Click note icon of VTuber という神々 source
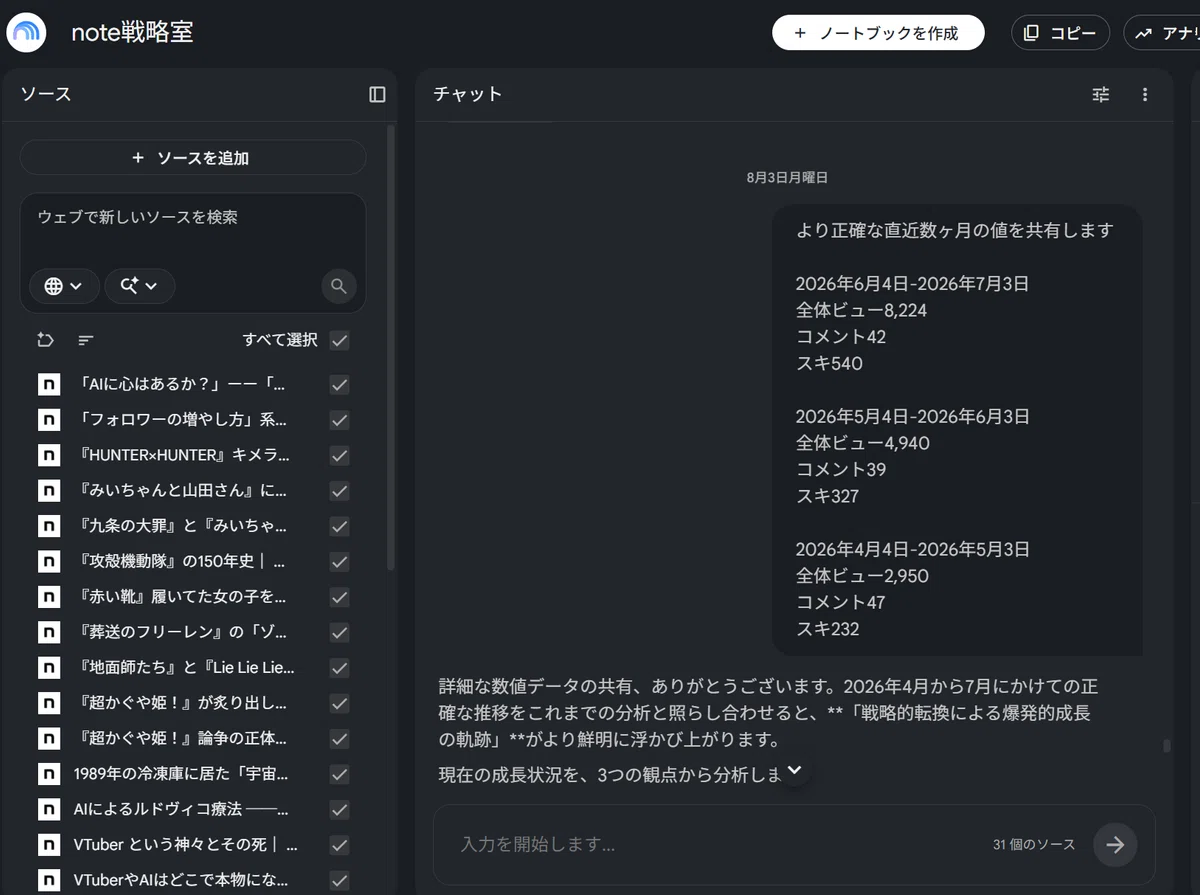This screenshot has height=895, width=1200. (49, 845)
